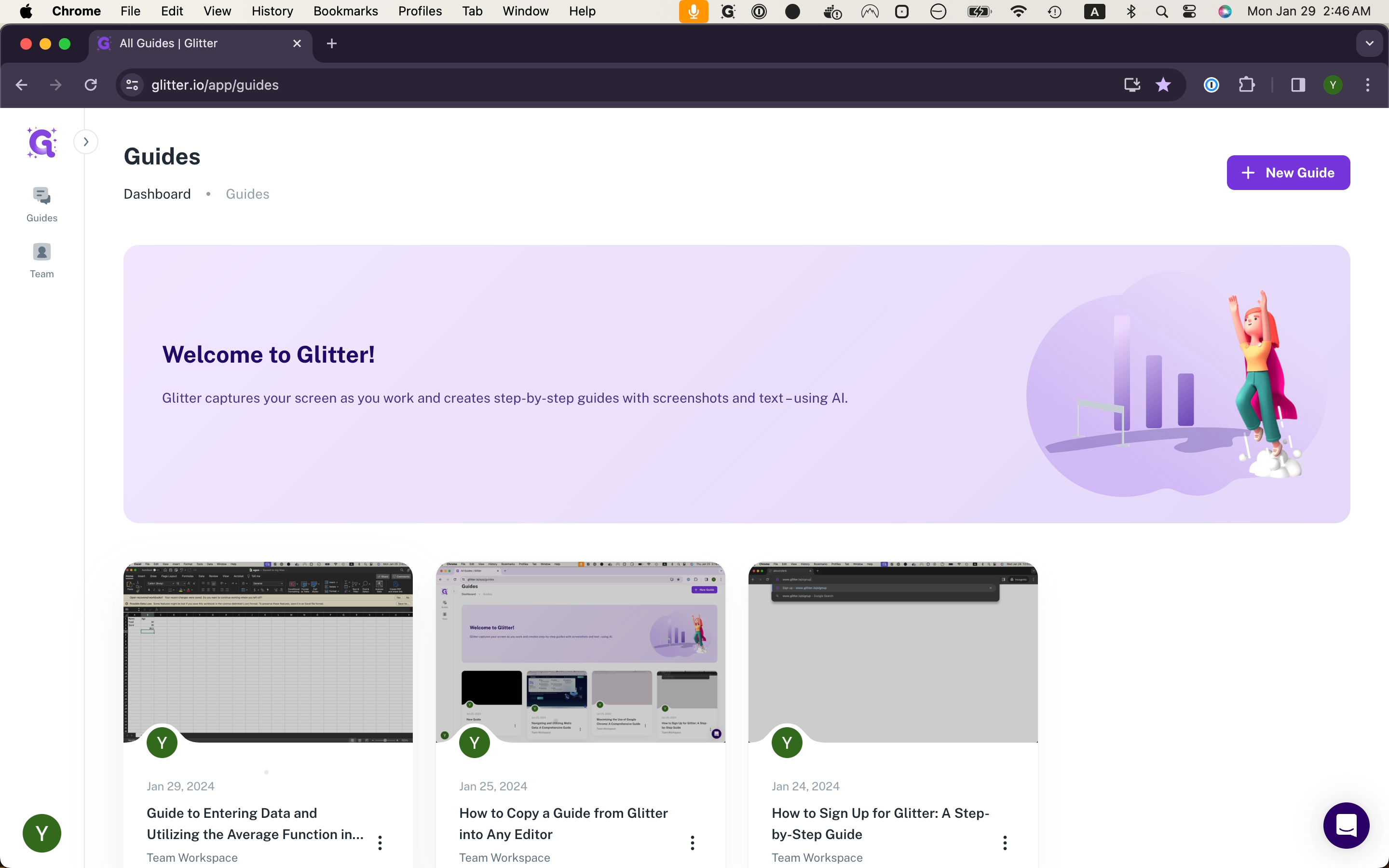Open the Profiles menu
Screen dimensions: 1389x868
420,11
